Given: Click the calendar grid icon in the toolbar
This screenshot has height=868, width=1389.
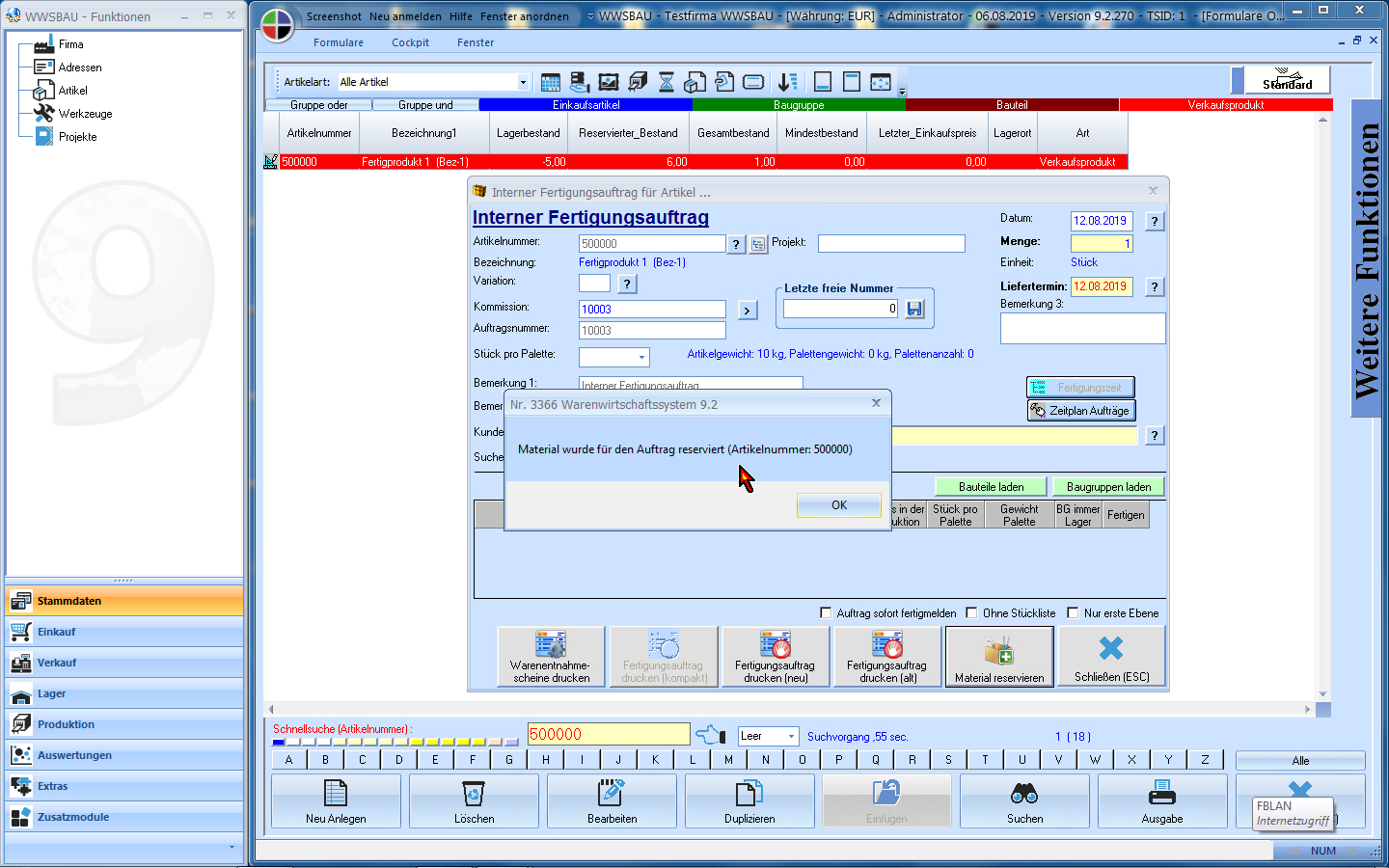Looking at the screenshot, I should pyautogui.click(x=551, y=82).
